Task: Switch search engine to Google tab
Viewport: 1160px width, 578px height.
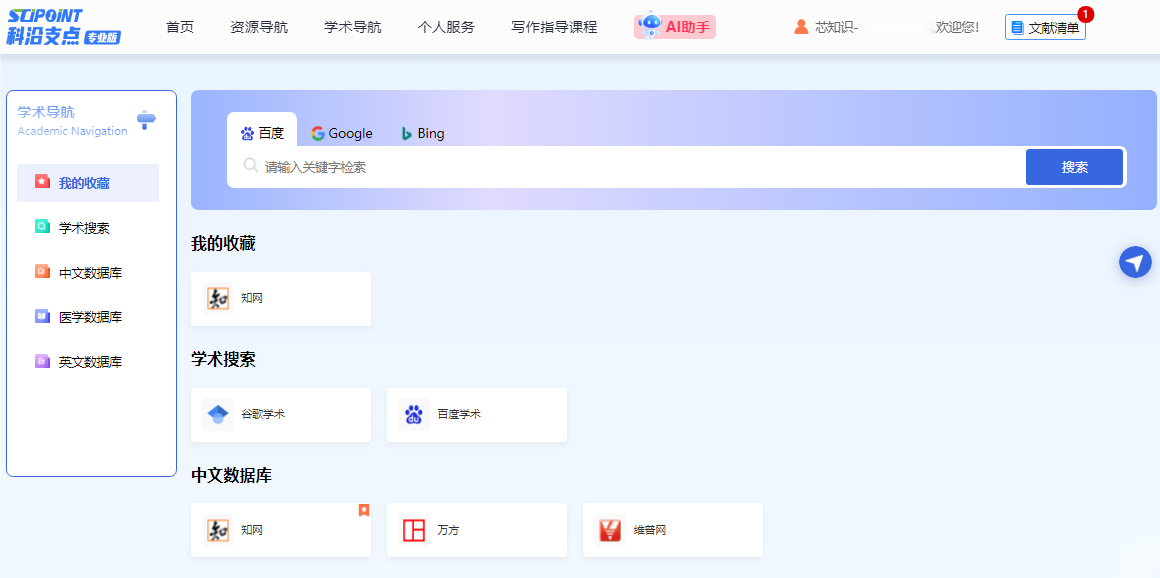Action: (341, 133)
